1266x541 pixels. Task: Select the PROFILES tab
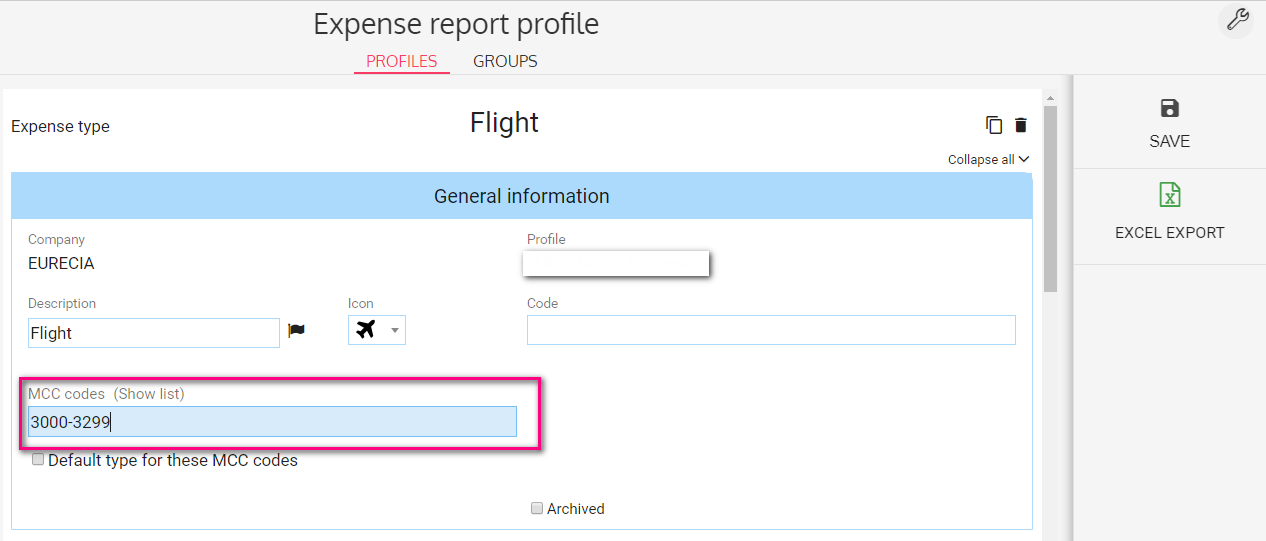(402, 61)
